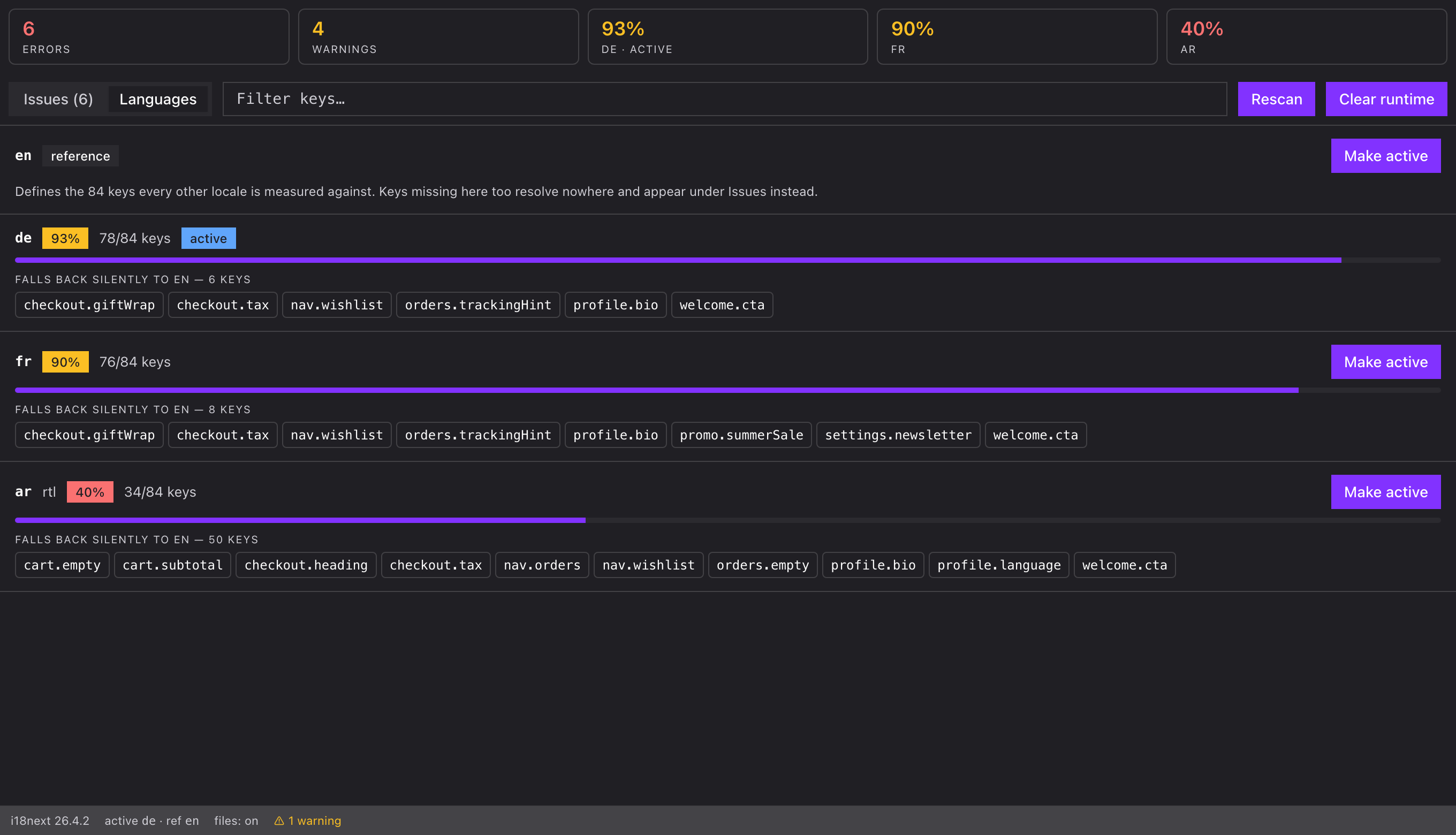Click the de completion progress bar
This screenshot has height=835, width=1456.
pyautogui.click(x=727, y=260)
